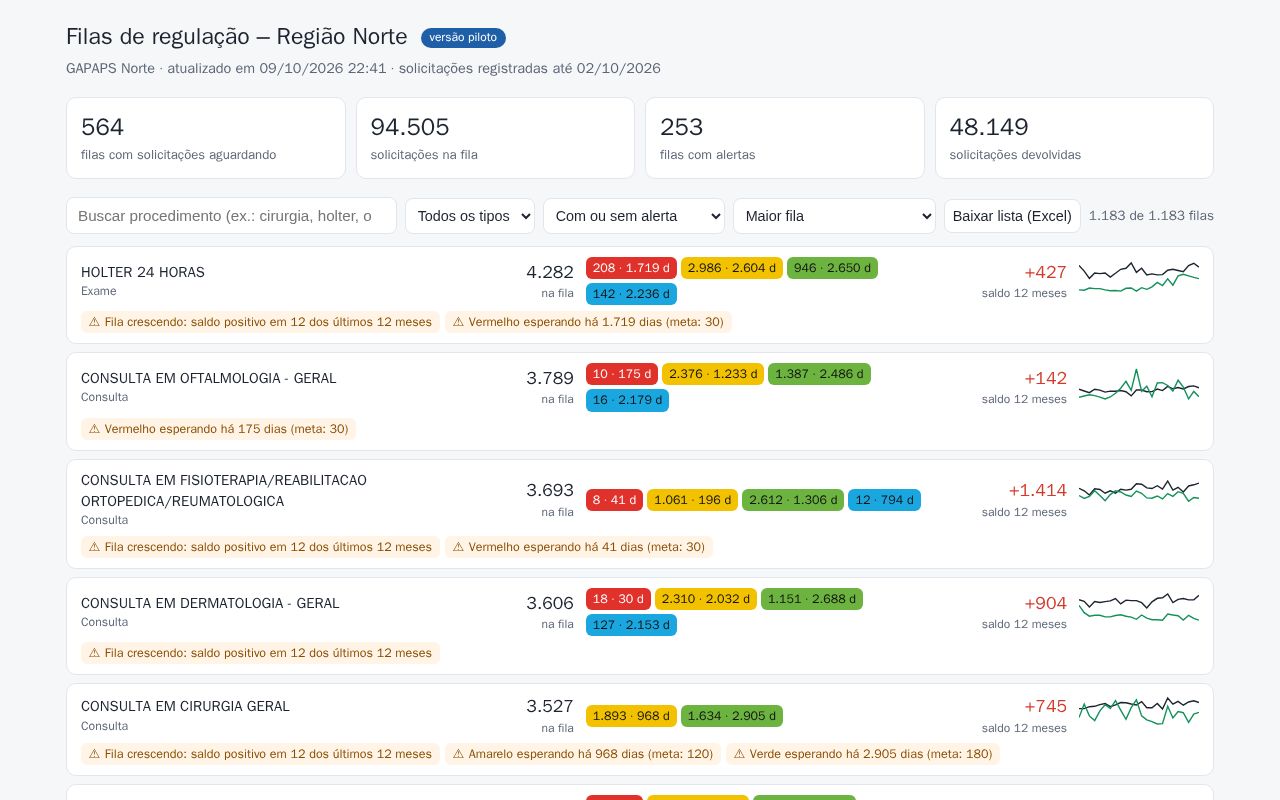Open the 'Maior fila' sort dropdown
The image size is (1280, 800).
pos(834,216)
